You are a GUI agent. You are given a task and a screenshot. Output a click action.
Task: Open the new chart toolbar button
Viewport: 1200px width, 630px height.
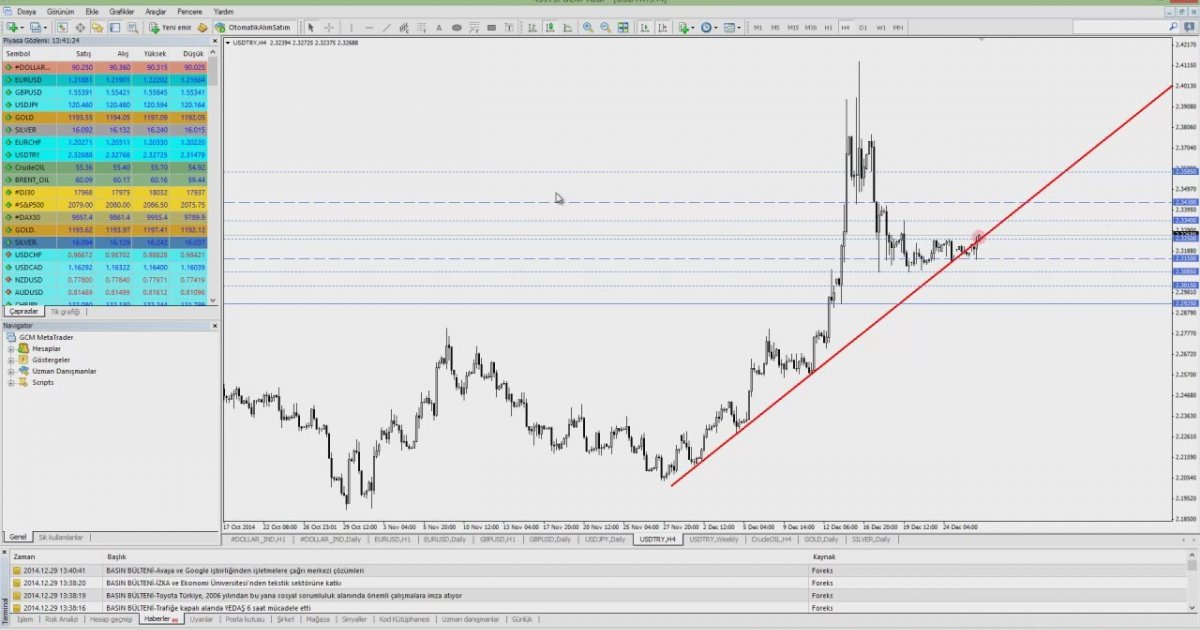tap(13, 27)
